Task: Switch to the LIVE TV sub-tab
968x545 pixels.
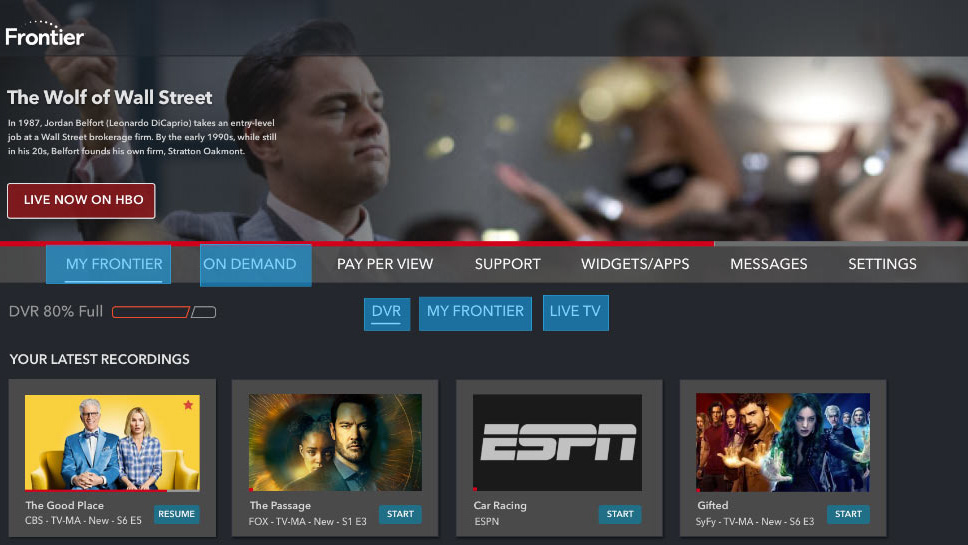Action: coord(575,312)
